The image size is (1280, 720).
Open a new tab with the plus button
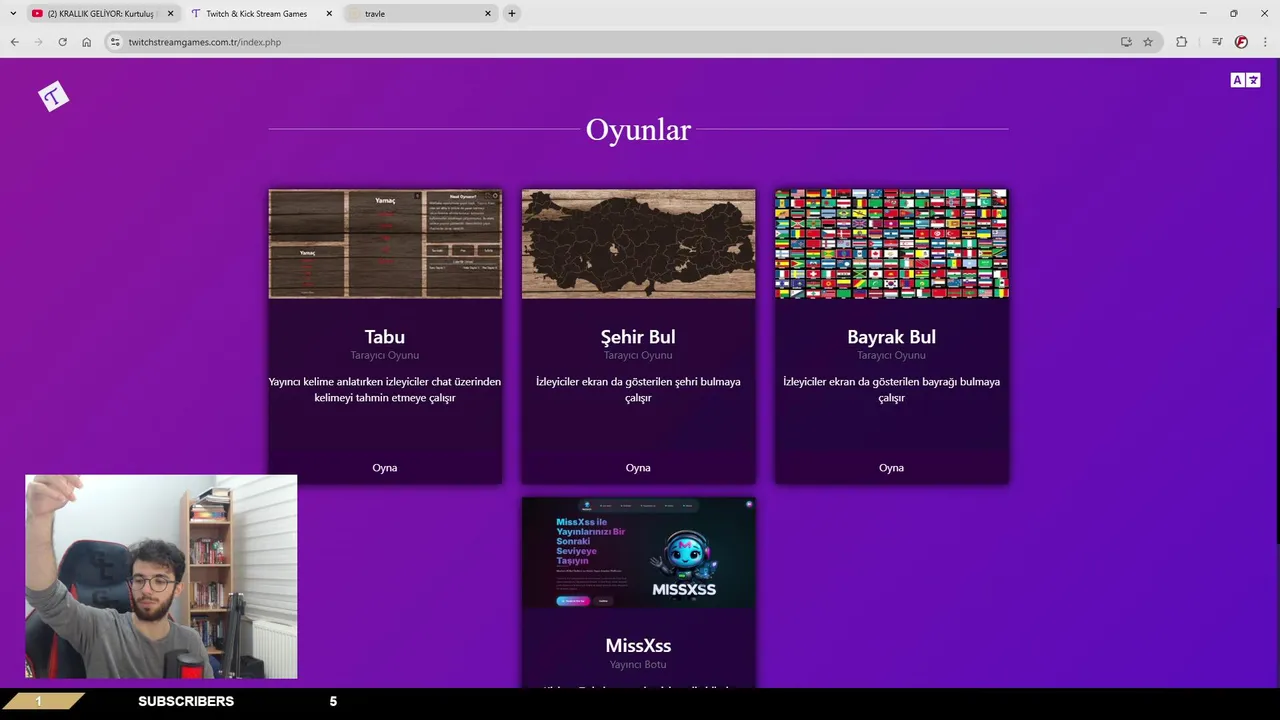pyautogui.click(x=511, y=13)
